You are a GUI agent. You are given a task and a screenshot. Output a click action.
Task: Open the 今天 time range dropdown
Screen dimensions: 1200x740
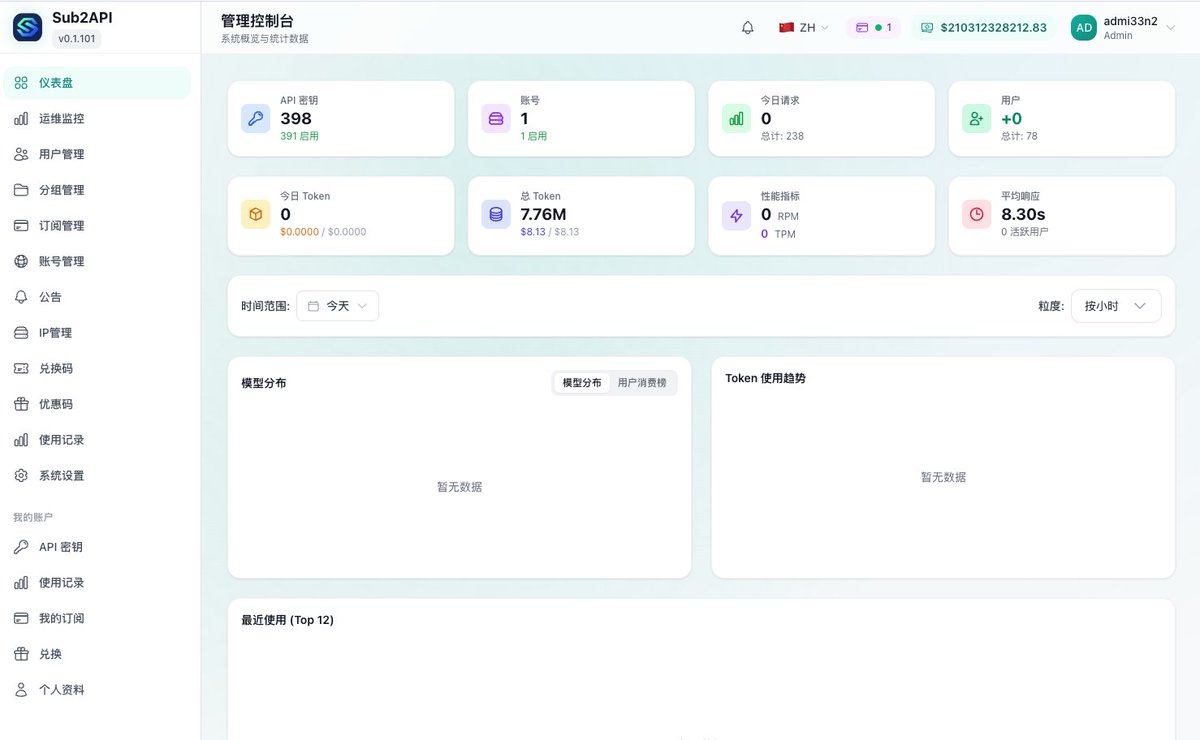tap(338, 306)
